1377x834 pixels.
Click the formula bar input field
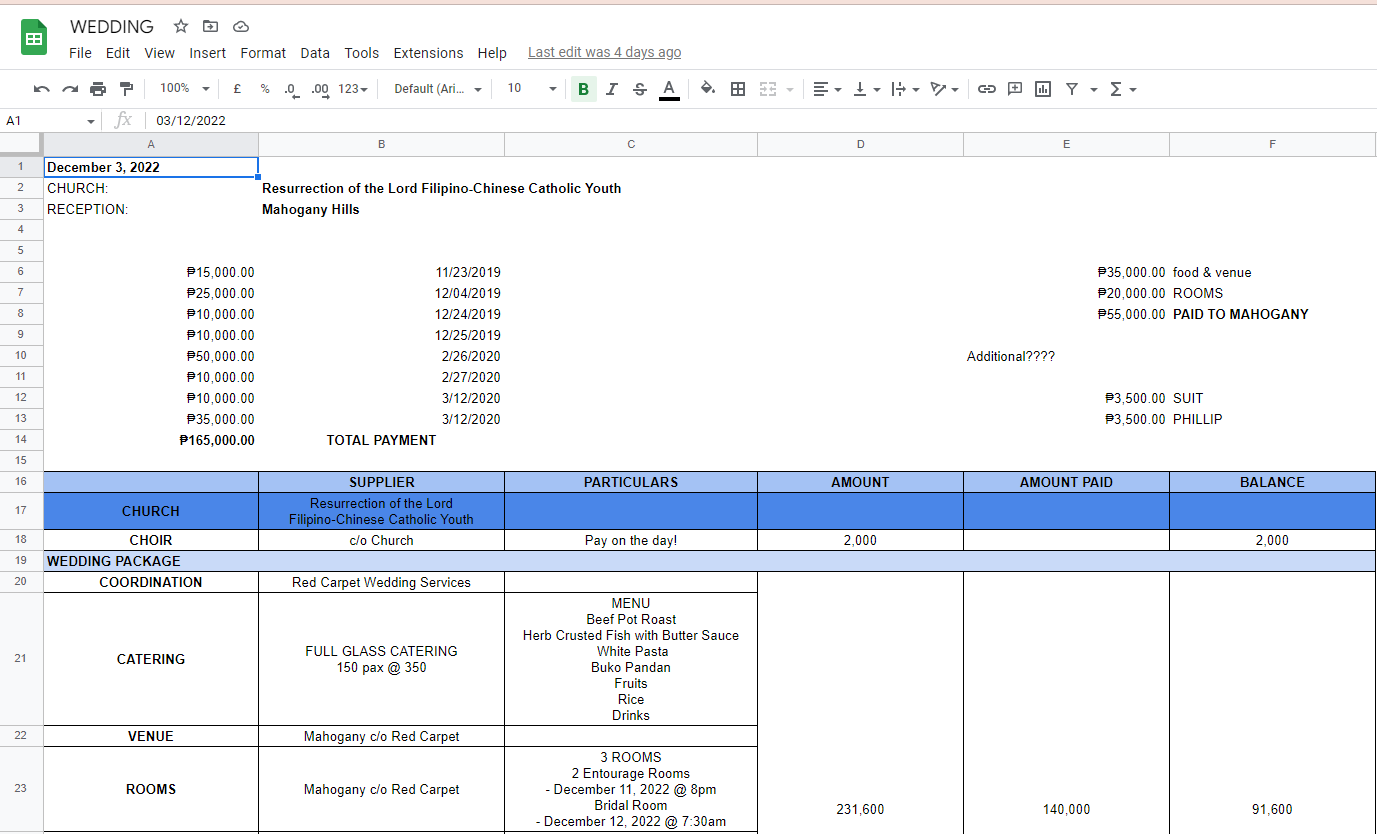[700, 120]
